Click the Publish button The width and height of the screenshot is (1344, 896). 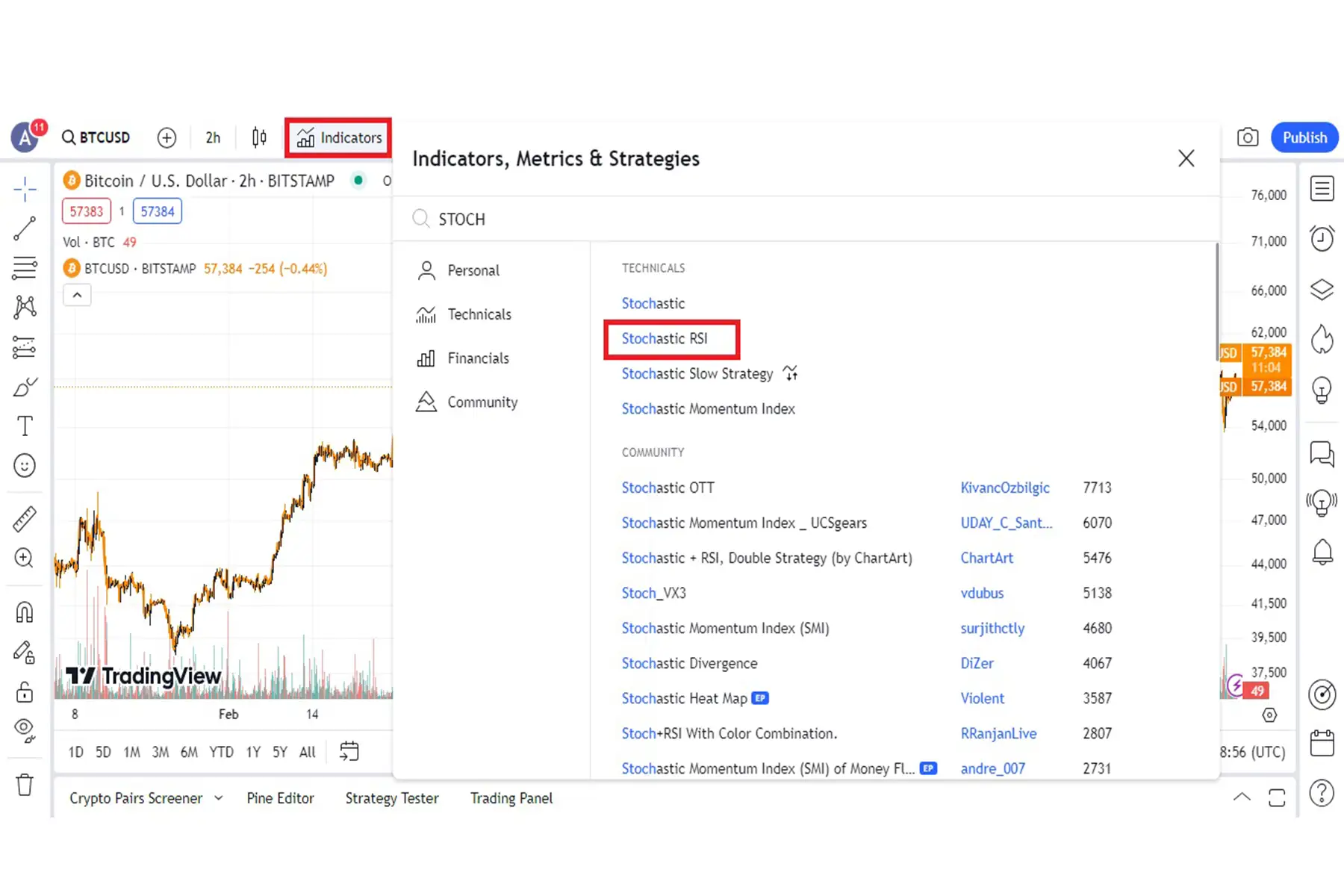tap(1304, 137)
